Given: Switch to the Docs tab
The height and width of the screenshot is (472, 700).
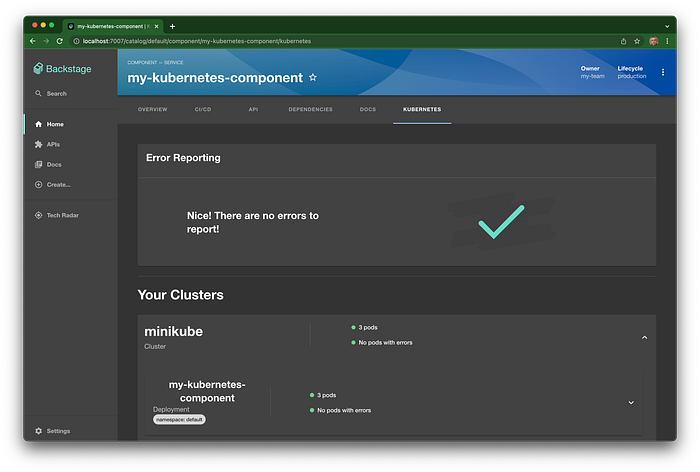Looking at the screenshot, I should 368,109.
